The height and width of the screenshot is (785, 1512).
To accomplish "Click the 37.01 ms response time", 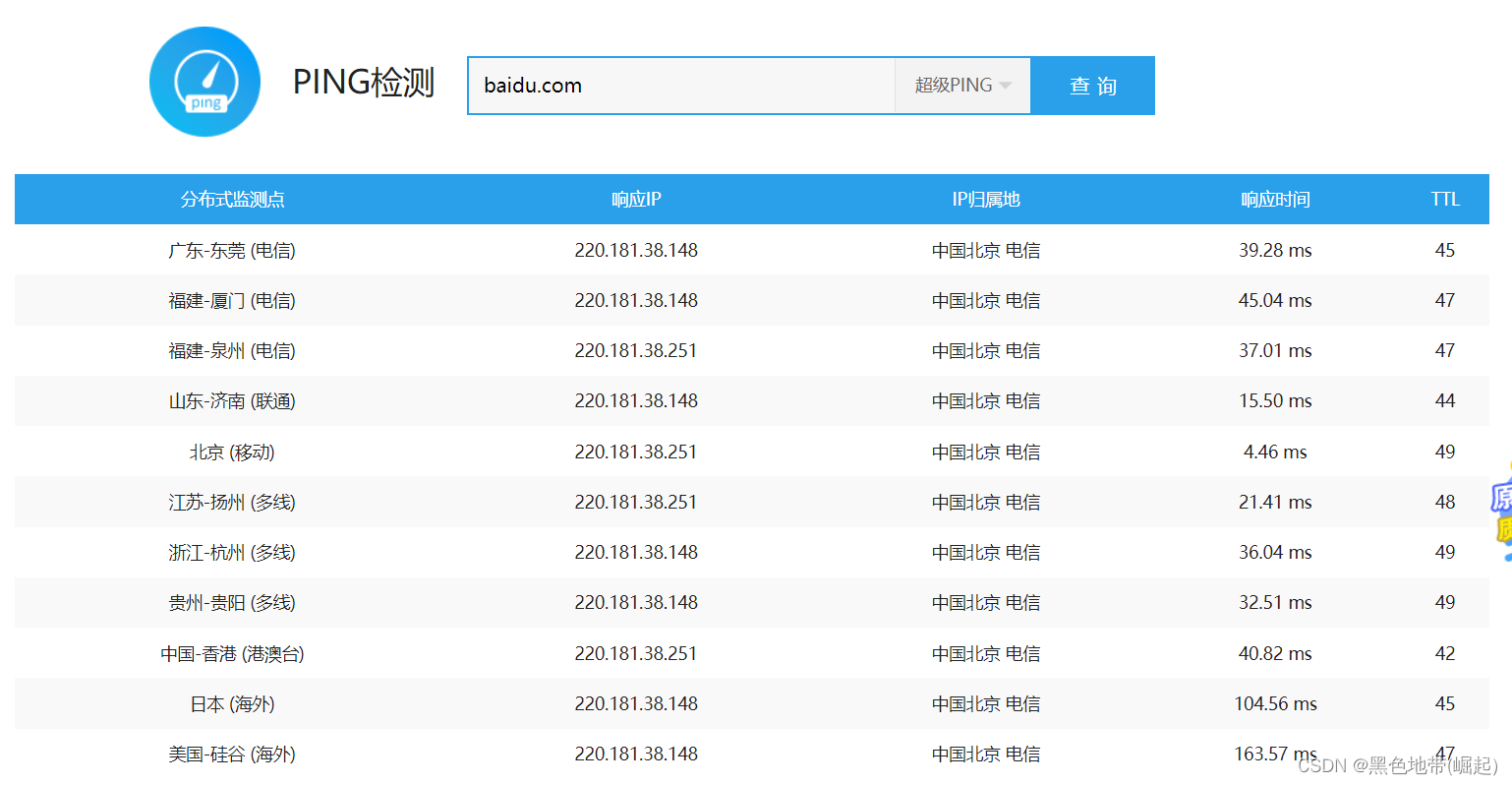I will (1275, 351).
